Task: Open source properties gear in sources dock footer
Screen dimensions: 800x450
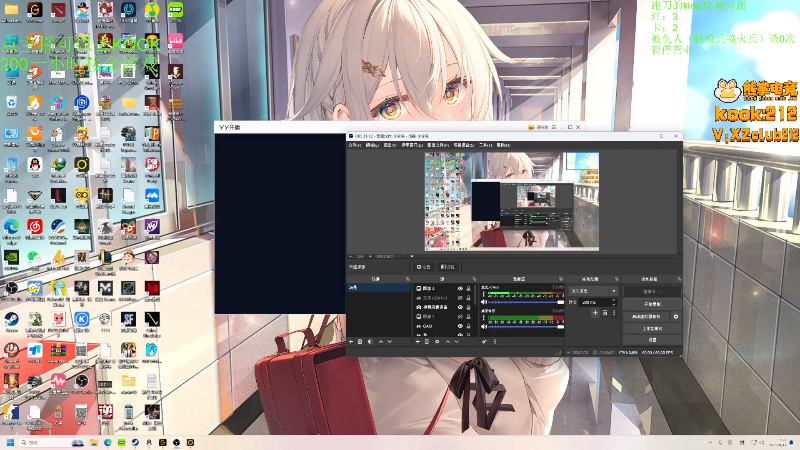Action: click(x=437, y=342)
